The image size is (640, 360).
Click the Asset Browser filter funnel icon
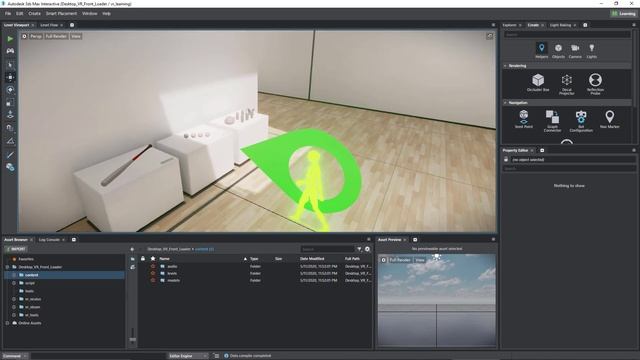coord(359,249)
